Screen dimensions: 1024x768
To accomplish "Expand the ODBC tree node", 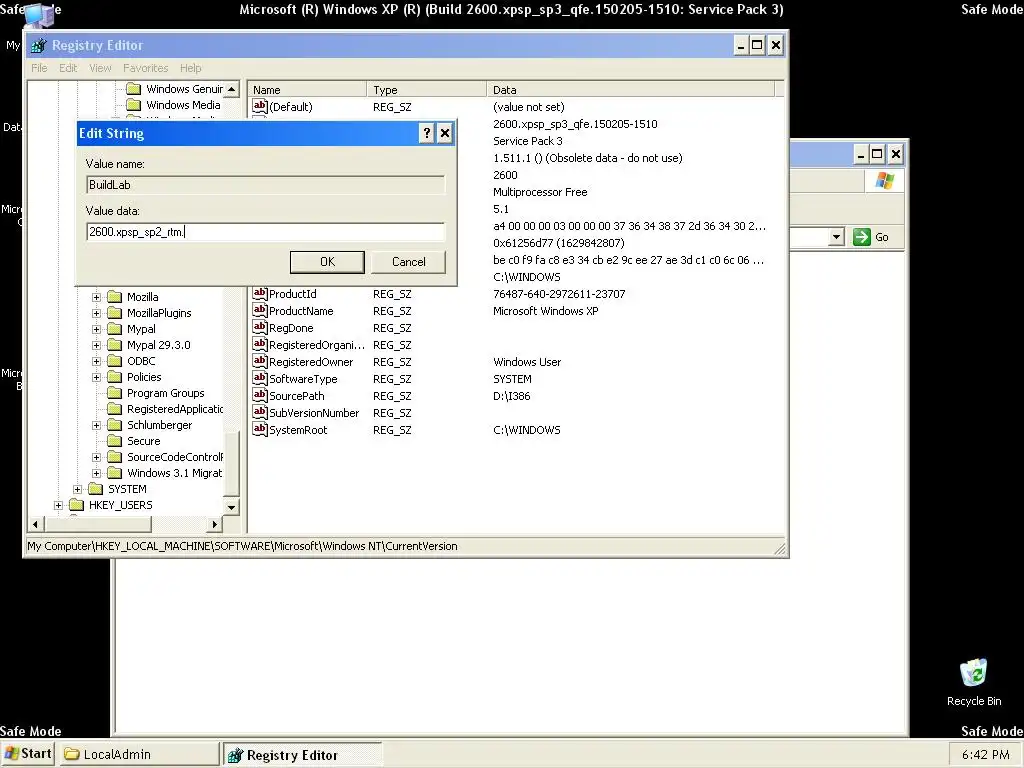I will click(x=97, y=361).
